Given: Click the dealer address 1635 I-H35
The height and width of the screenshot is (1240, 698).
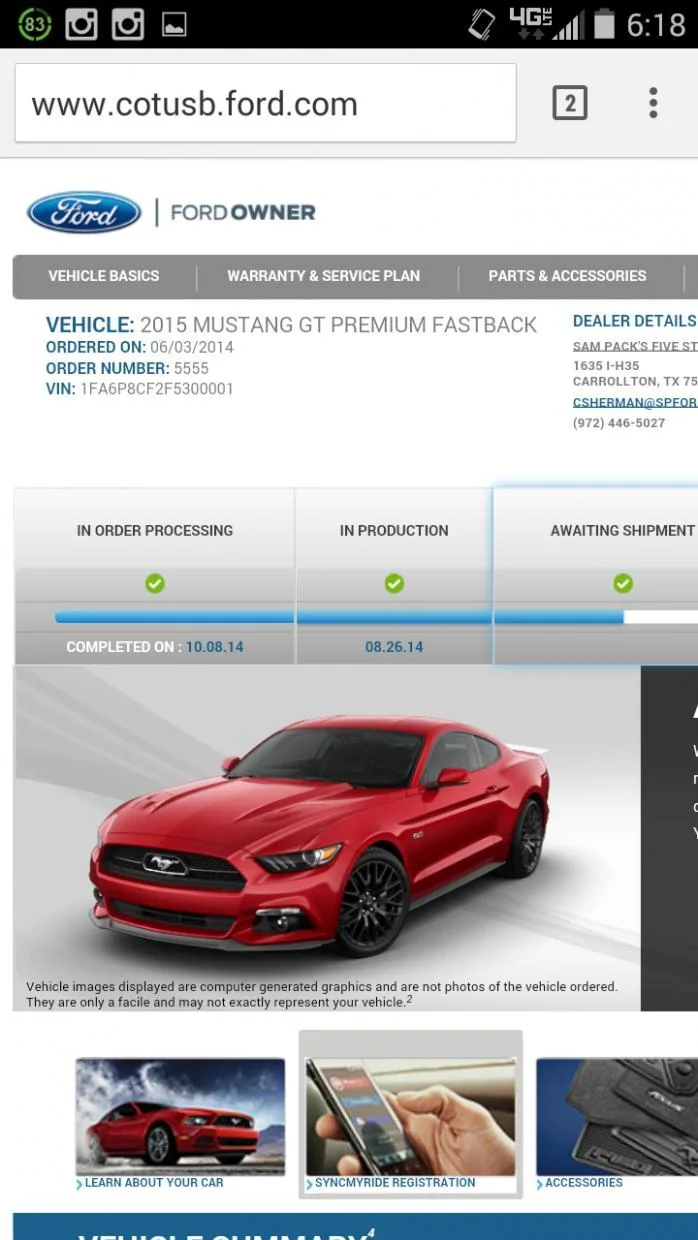Looking at the screenshot, I should [x=606, y=366].
